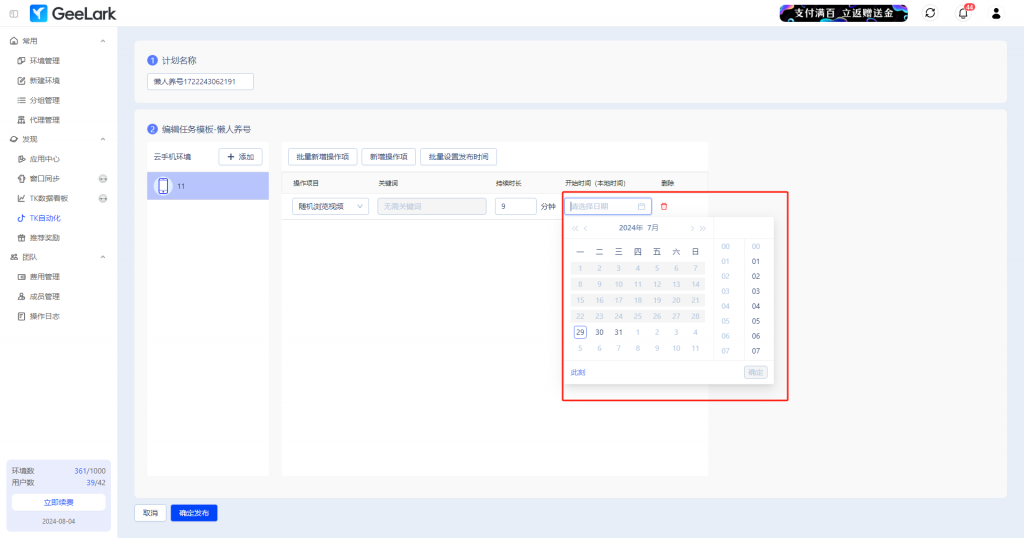The image size is (1024, 538).
Task: Click the 确定发布 button
Action: click(193, 513)
